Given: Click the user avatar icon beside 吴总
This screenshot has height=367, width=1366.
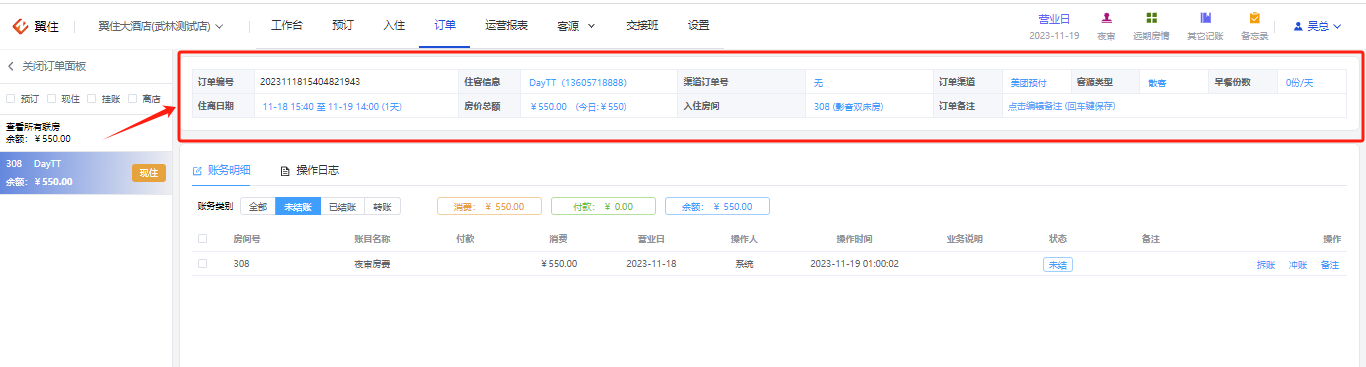Looking at the screenshot, I should (1298, 26).
